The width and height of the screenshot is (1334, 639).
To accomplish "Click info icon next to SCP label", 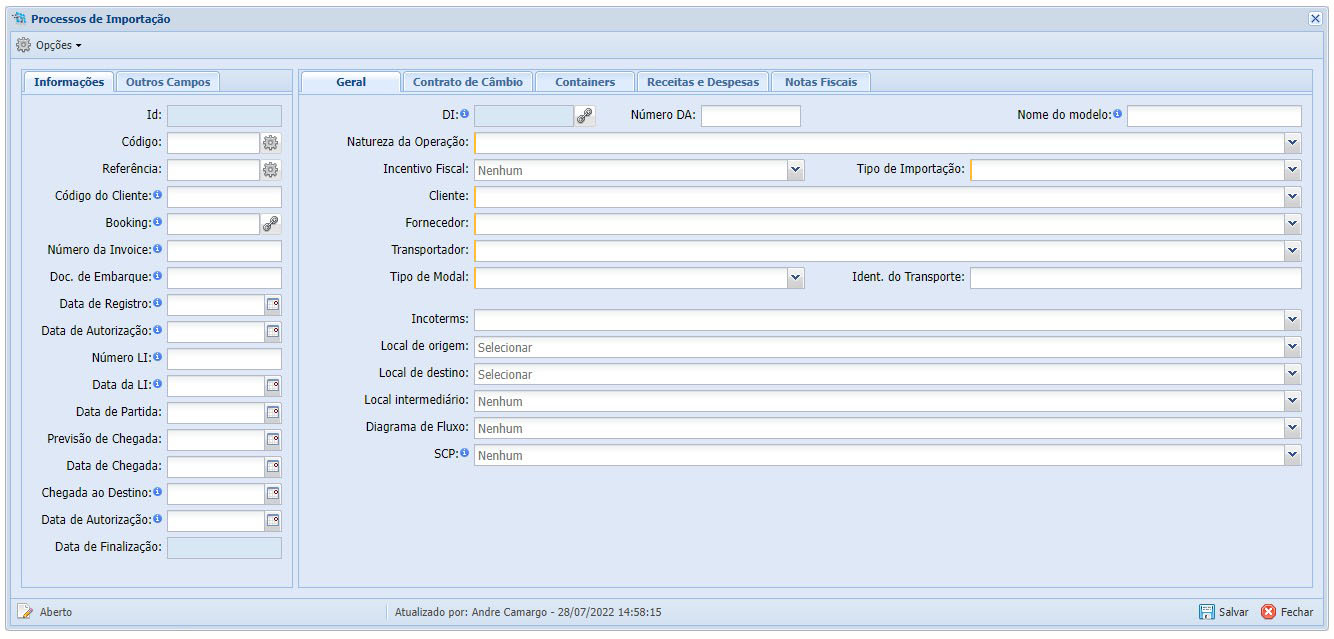I will pos(464,453).
